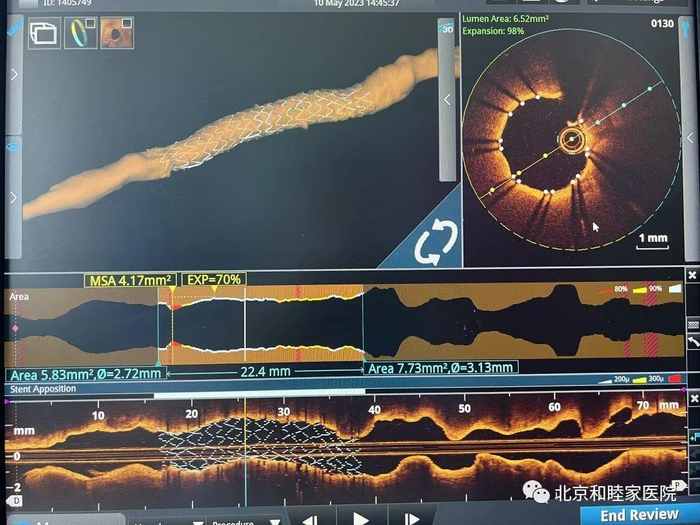Click the Stent Apposition label
The width and height of the screenshot is (700, 525).
coord(43,389)
